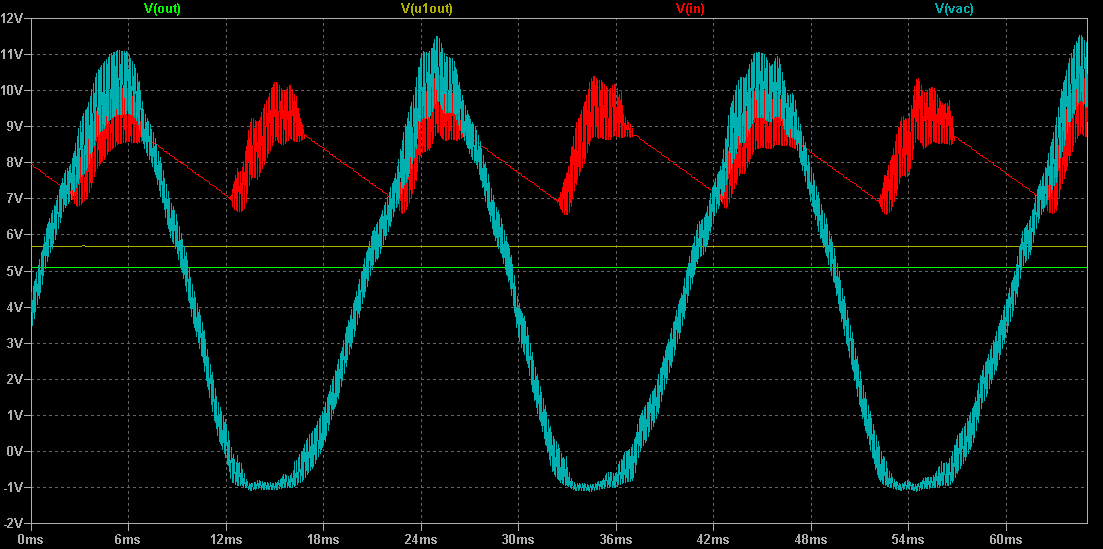Viewport: 1103px width, 549px height.
Task: Click the 42ms time axis label
Action: pos(713,538)
